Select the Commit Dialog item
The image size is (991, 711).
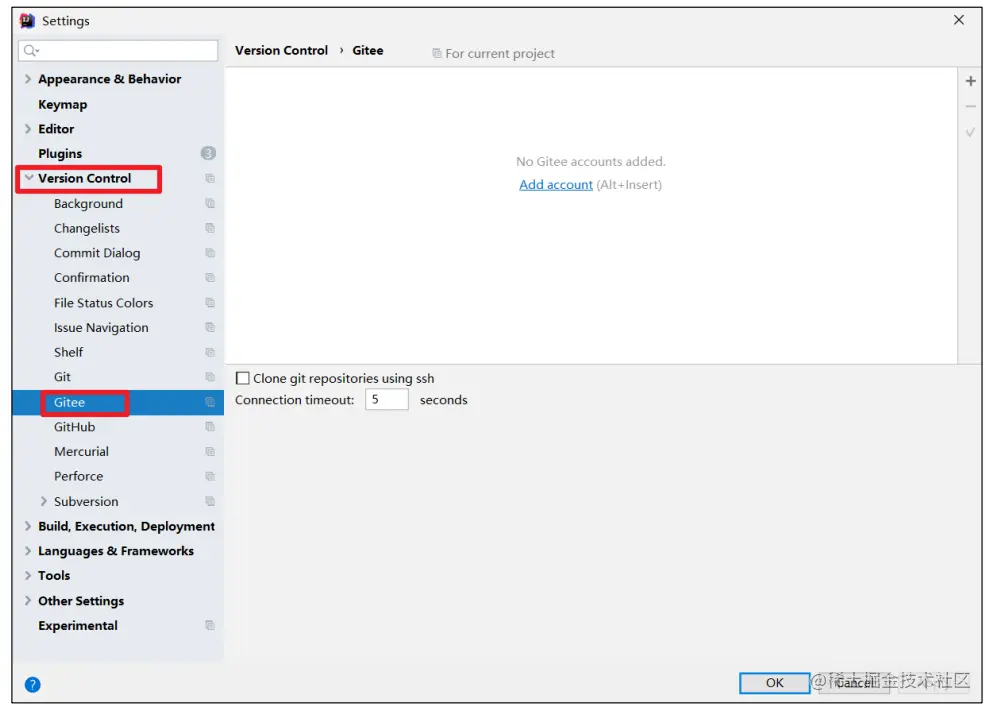[97, 253]
